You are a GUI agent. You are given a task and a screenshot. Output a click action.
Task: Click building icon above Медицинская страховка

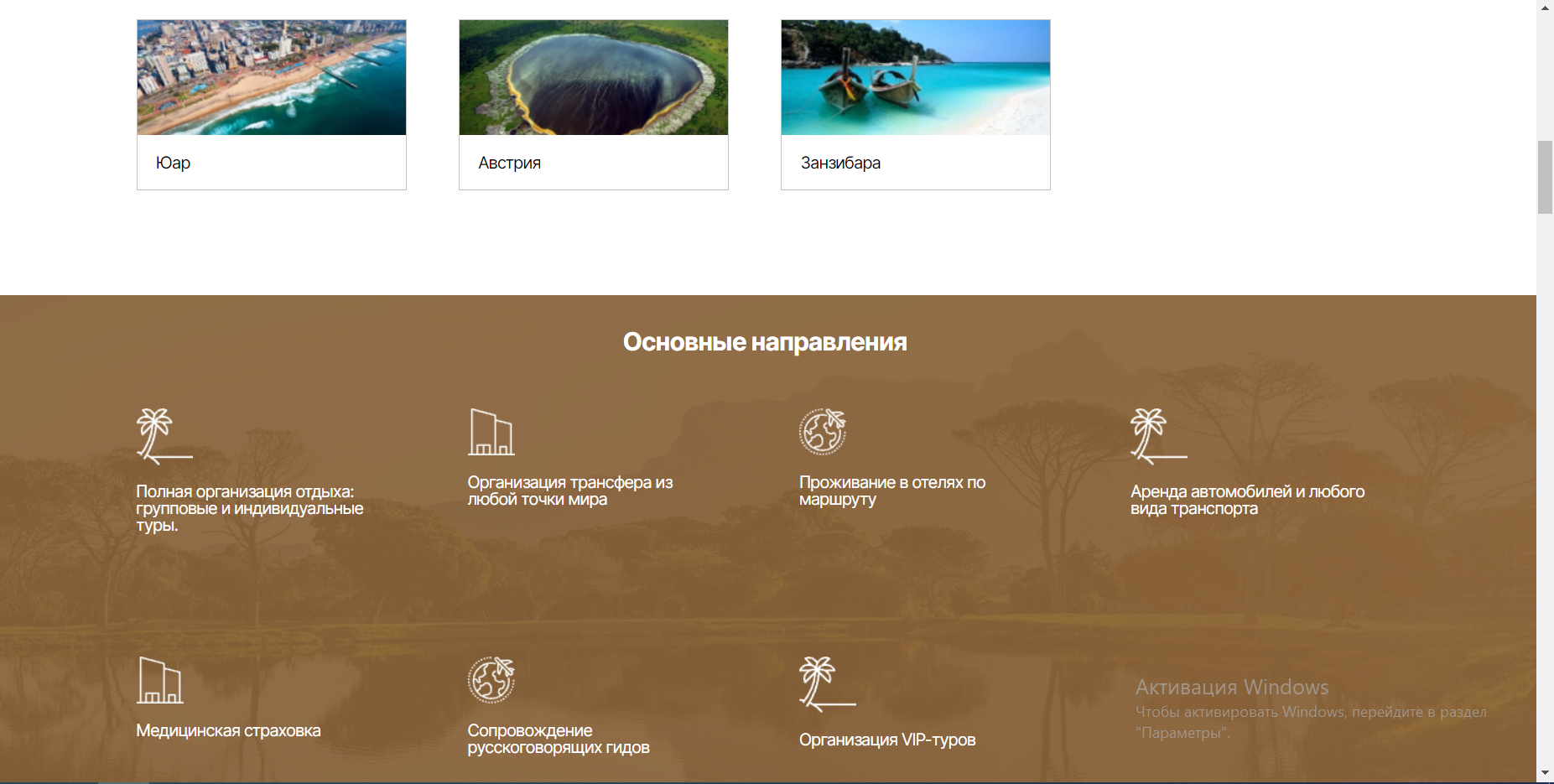[x=160, y=680]
